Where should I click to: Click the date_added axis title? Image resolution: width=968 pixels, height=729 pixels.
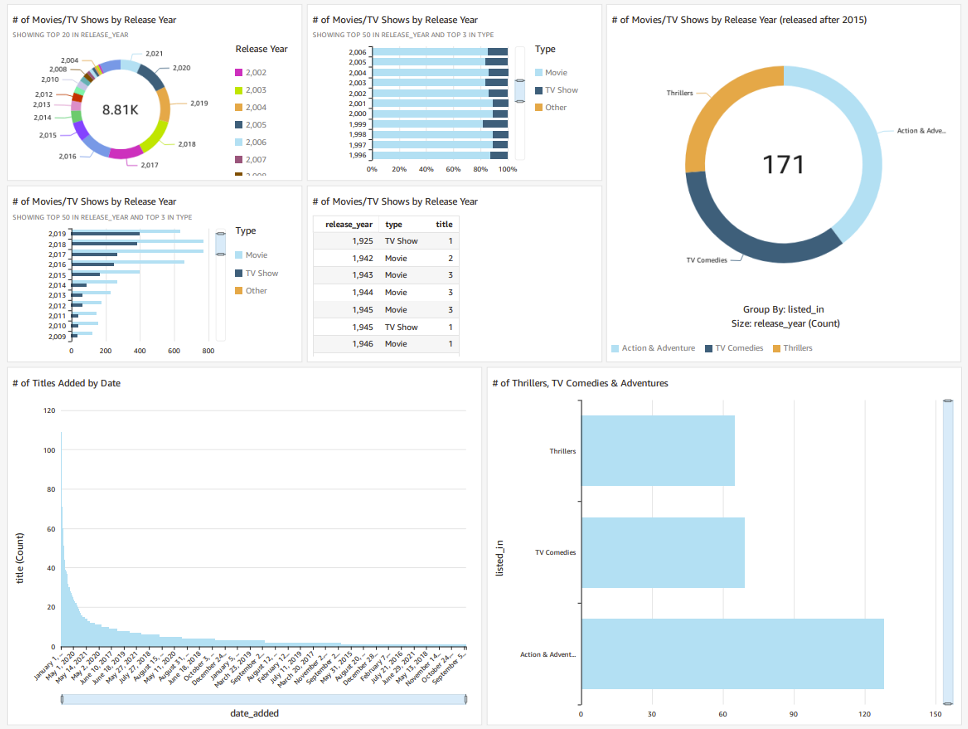pyautogui.click(x=254, y=714)
